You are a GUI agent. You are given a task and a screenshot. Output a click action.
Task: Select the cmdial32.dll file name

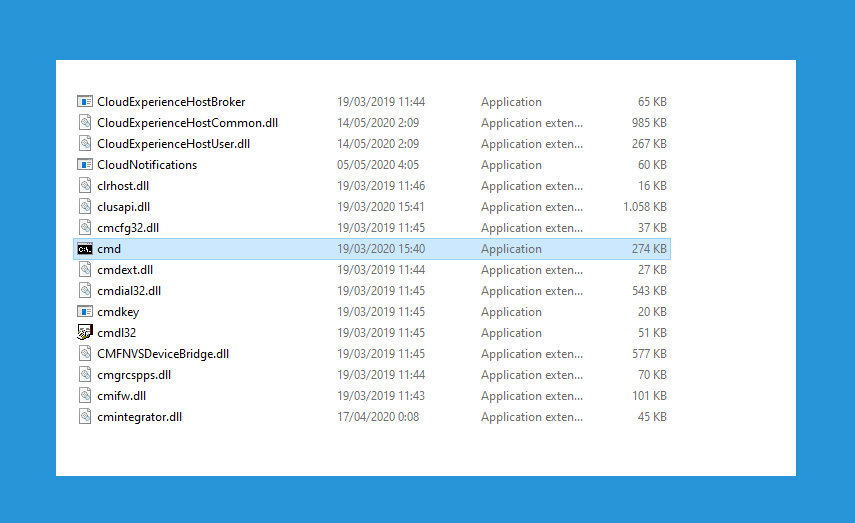129,291
